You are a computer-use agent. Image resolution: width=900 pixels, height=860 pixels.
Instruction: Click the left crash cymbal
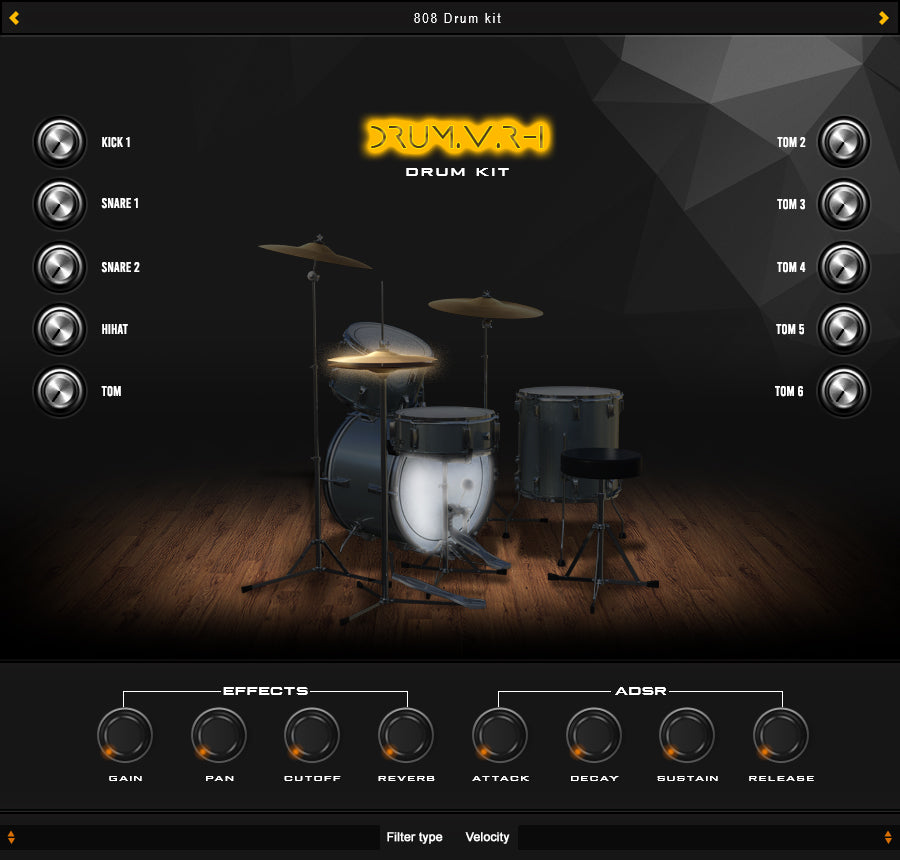(315, 254)
